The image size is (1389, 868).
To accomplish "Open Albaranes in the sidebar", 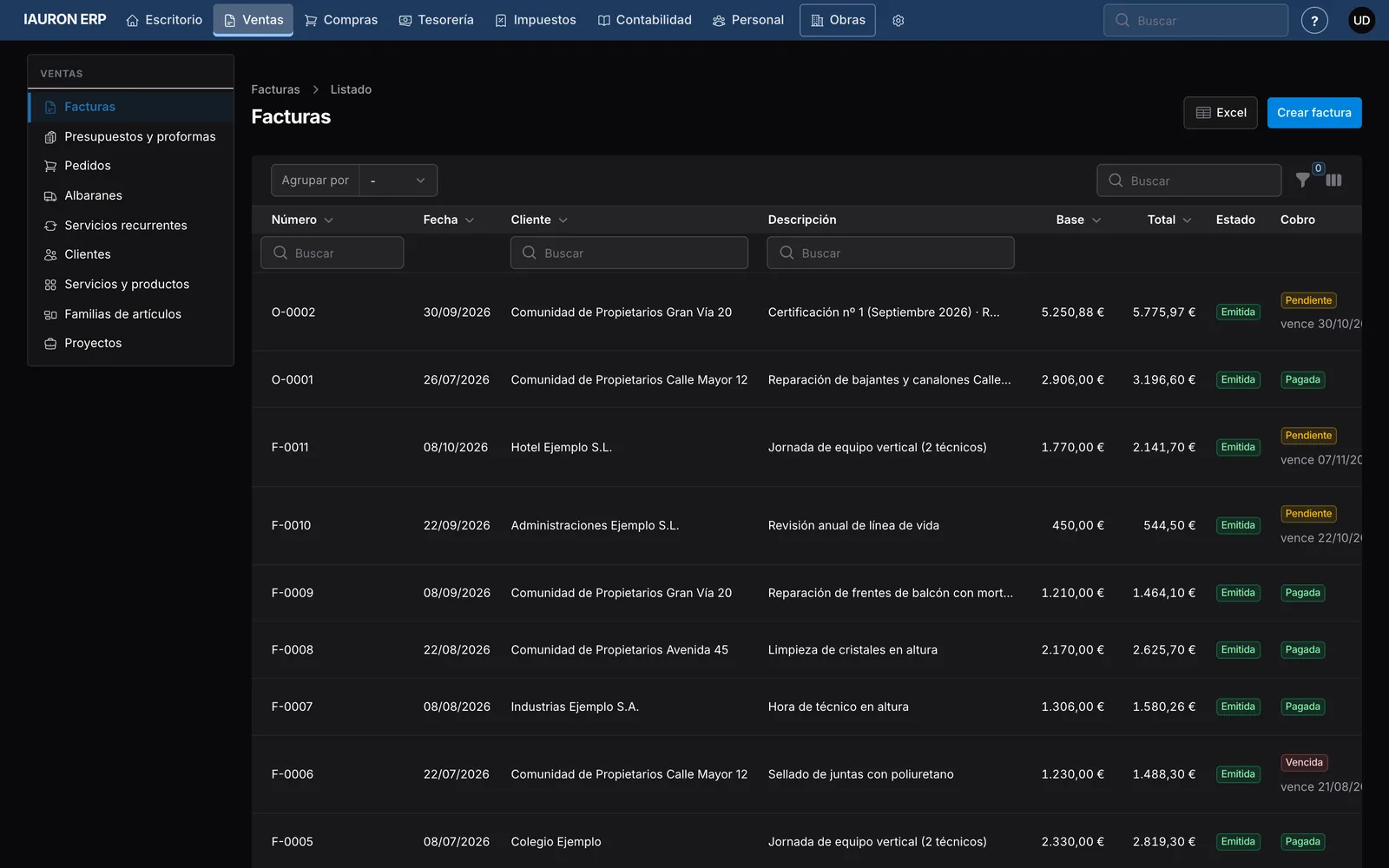I will point(131,195).
